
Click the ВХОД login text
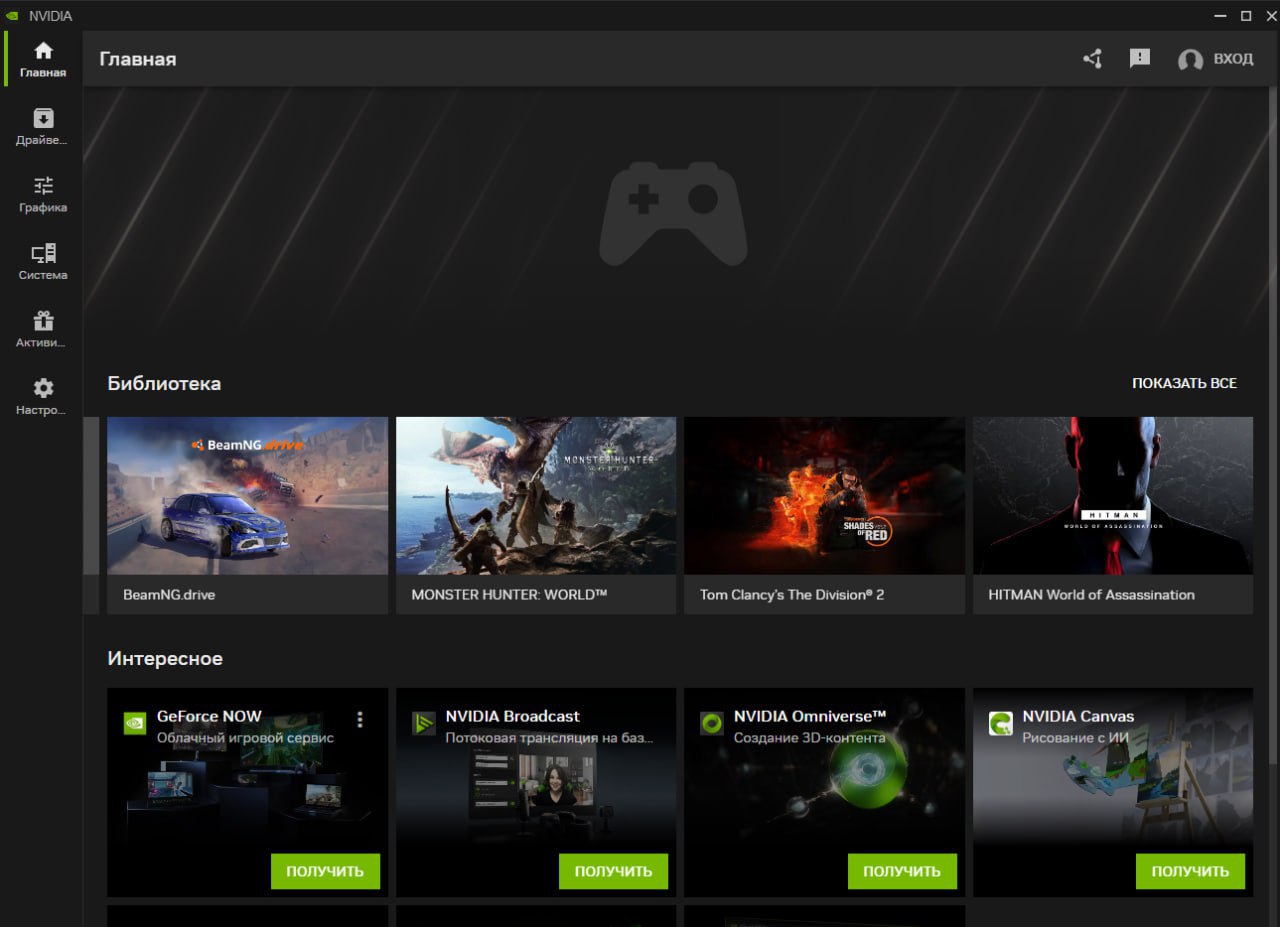point(1233,59)
